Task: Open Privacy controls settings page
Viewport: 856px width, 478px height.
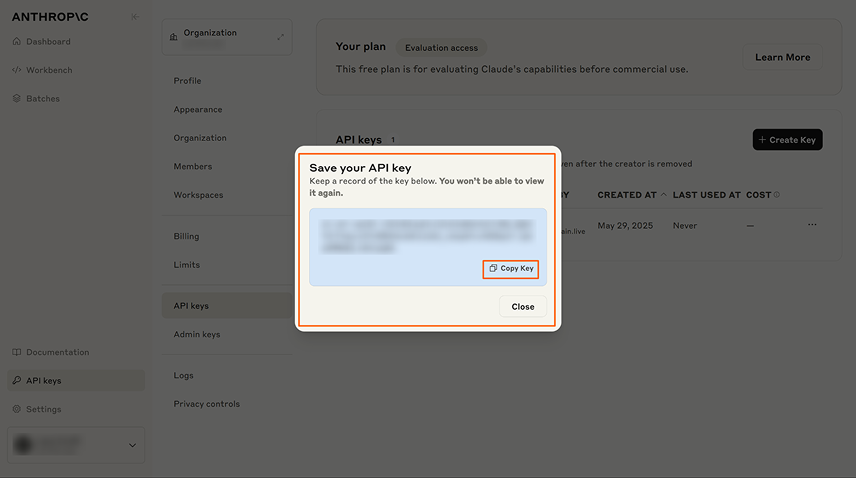Action: pyautogui.click(x=206, y=404)
